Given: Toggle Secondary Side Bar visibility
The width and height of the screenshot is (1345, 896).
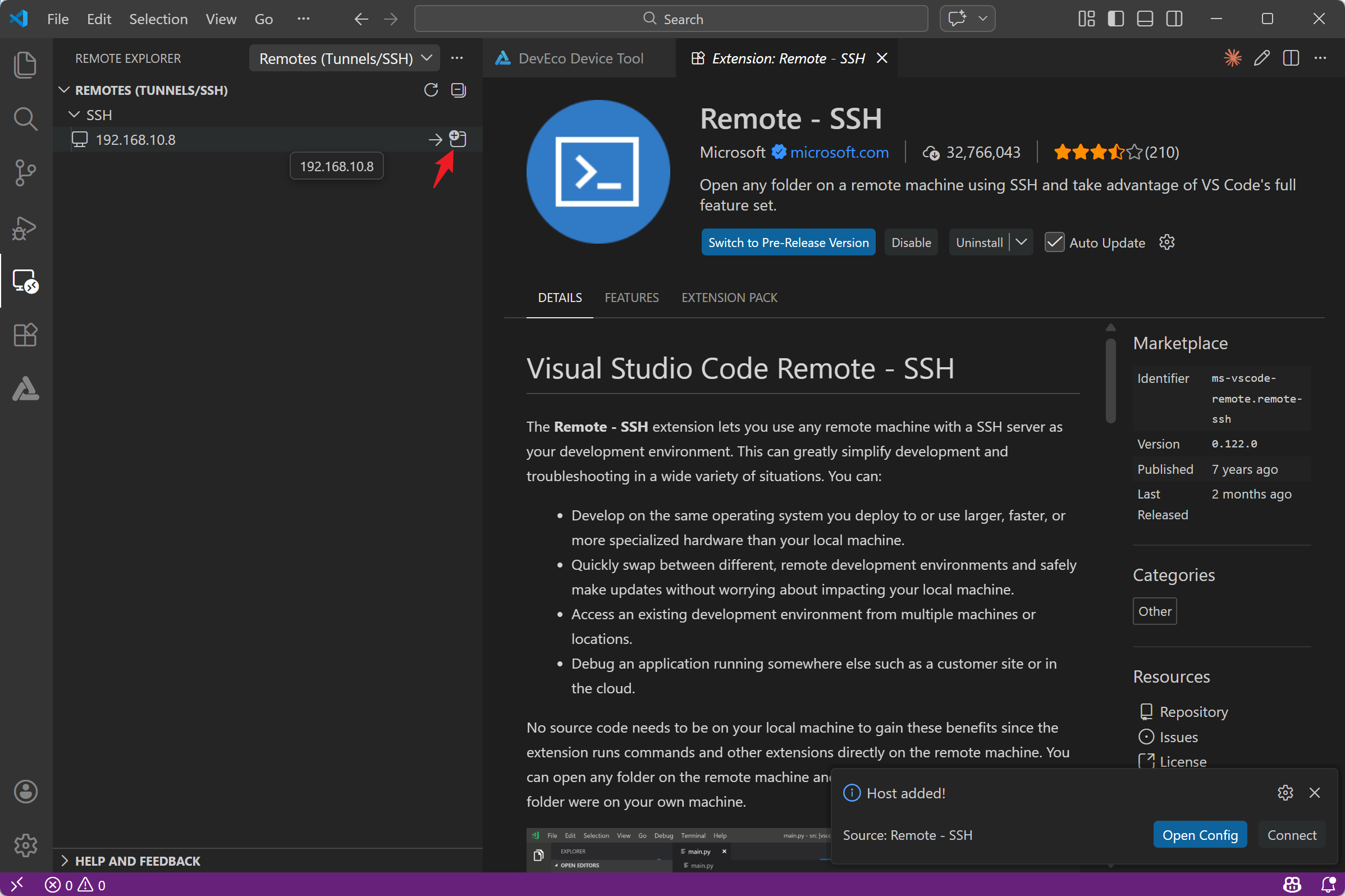Looking at the screenshot, I should click(1174, 19).
